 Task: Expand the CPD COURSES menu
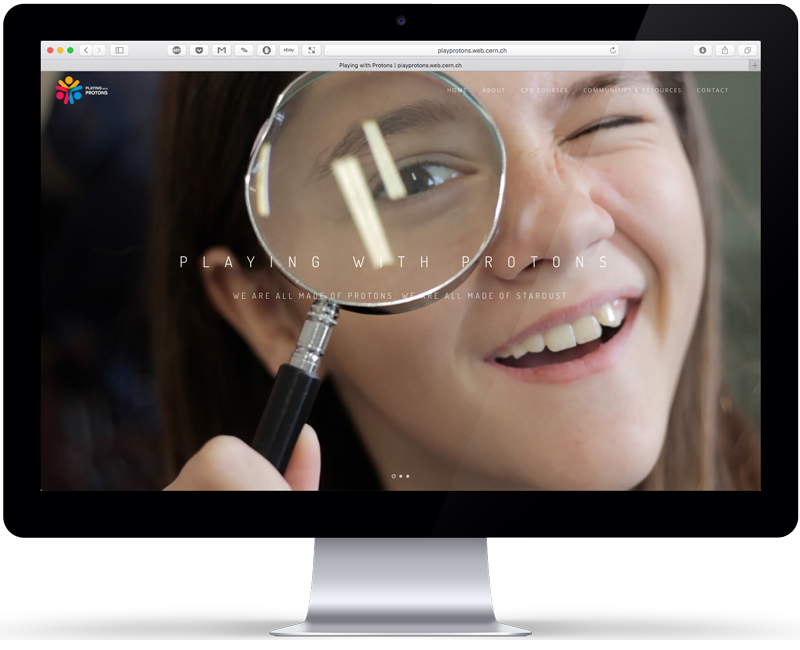[x=544, y=91]
